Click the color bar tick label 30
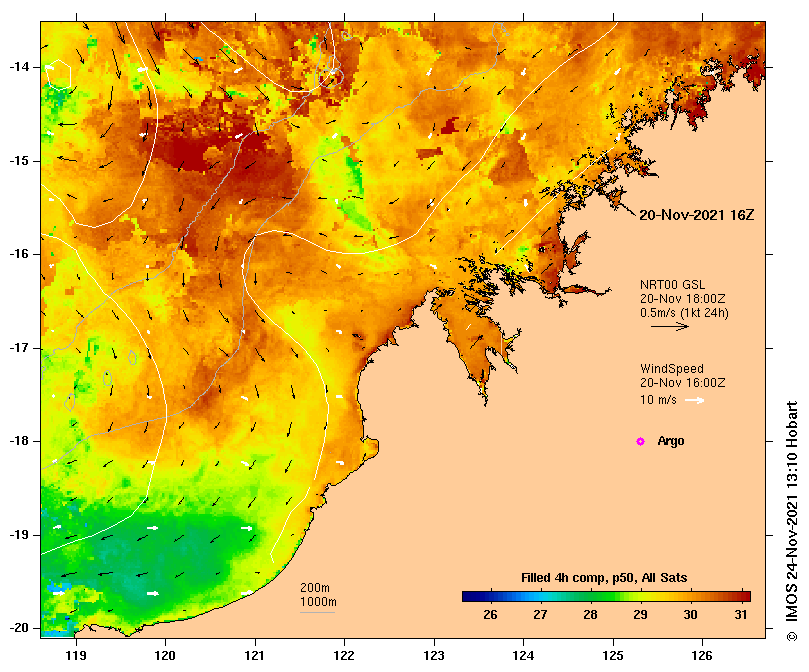 [x=690, y=615]
